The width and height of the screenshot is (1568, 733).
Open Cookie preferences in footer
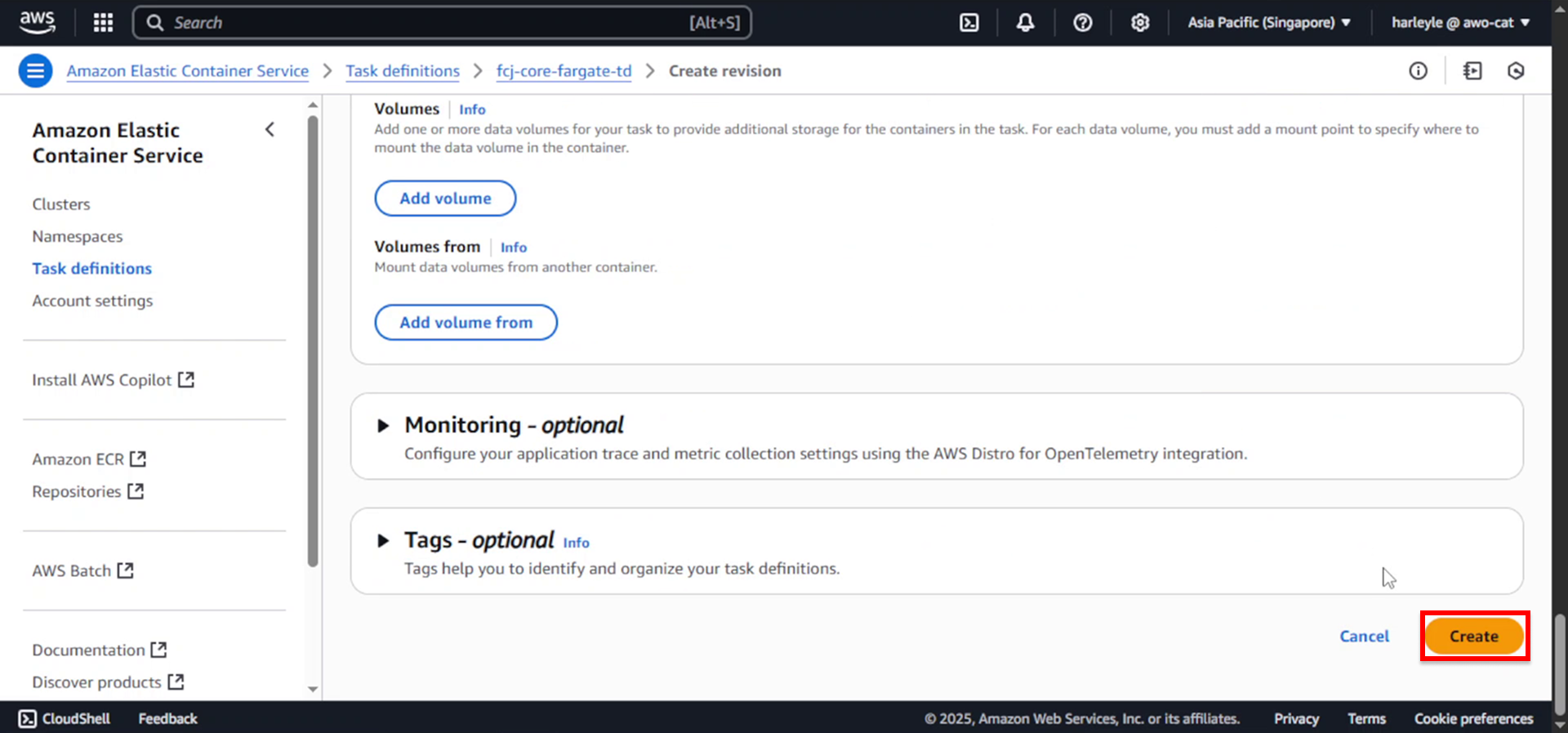click(x=1473, y=718)
